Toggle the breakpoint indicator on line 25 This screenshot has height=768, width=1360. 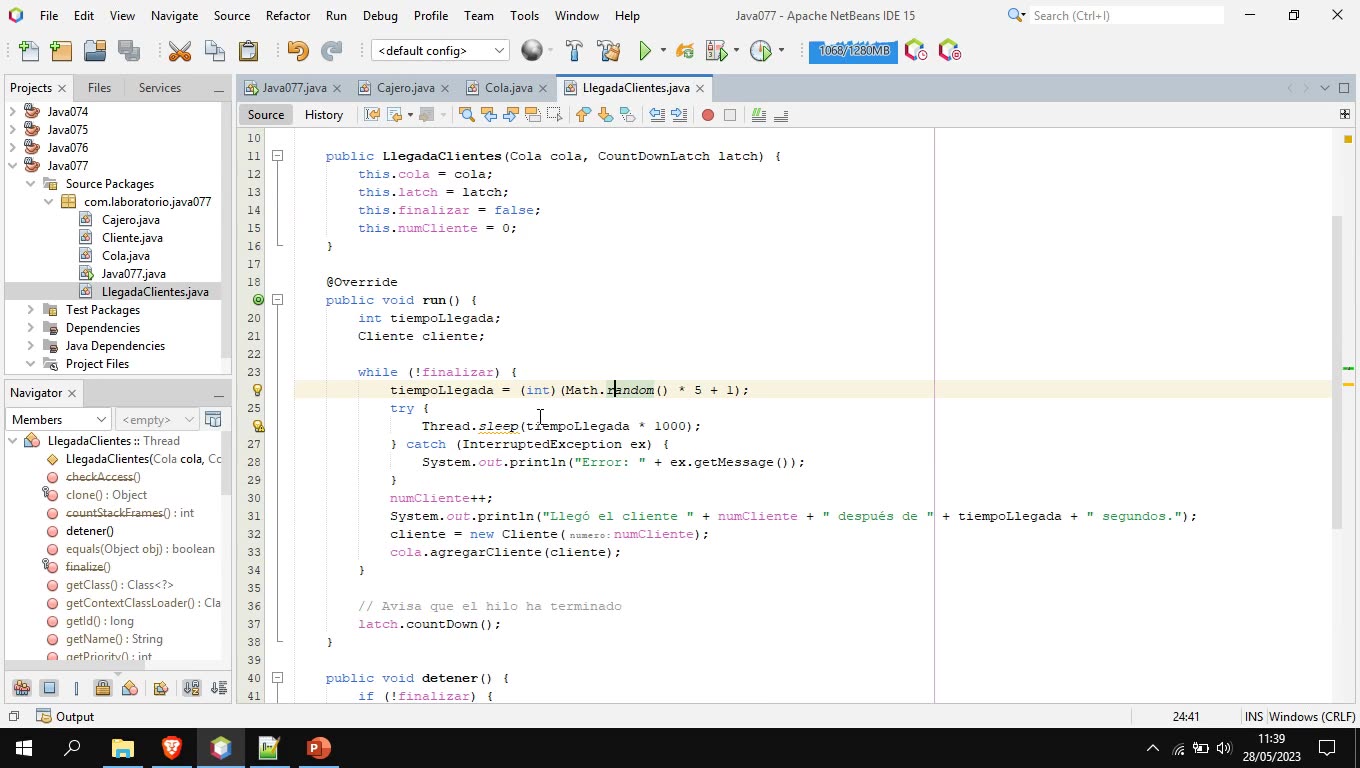[253, 408]
